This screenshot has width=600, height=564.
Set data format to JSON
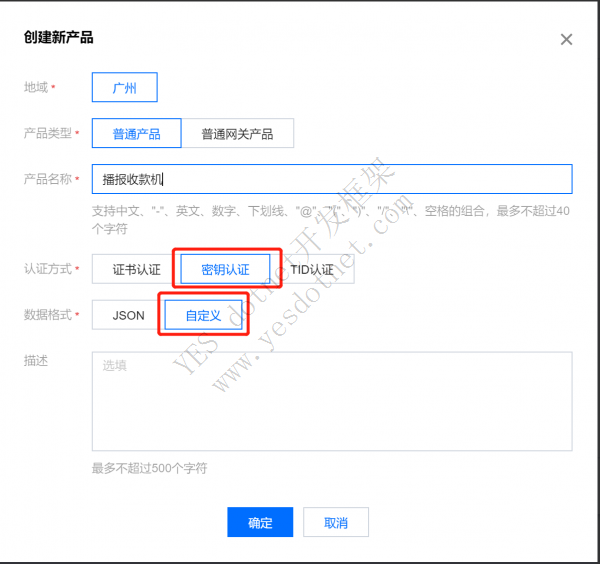click(x=128, y=315)
